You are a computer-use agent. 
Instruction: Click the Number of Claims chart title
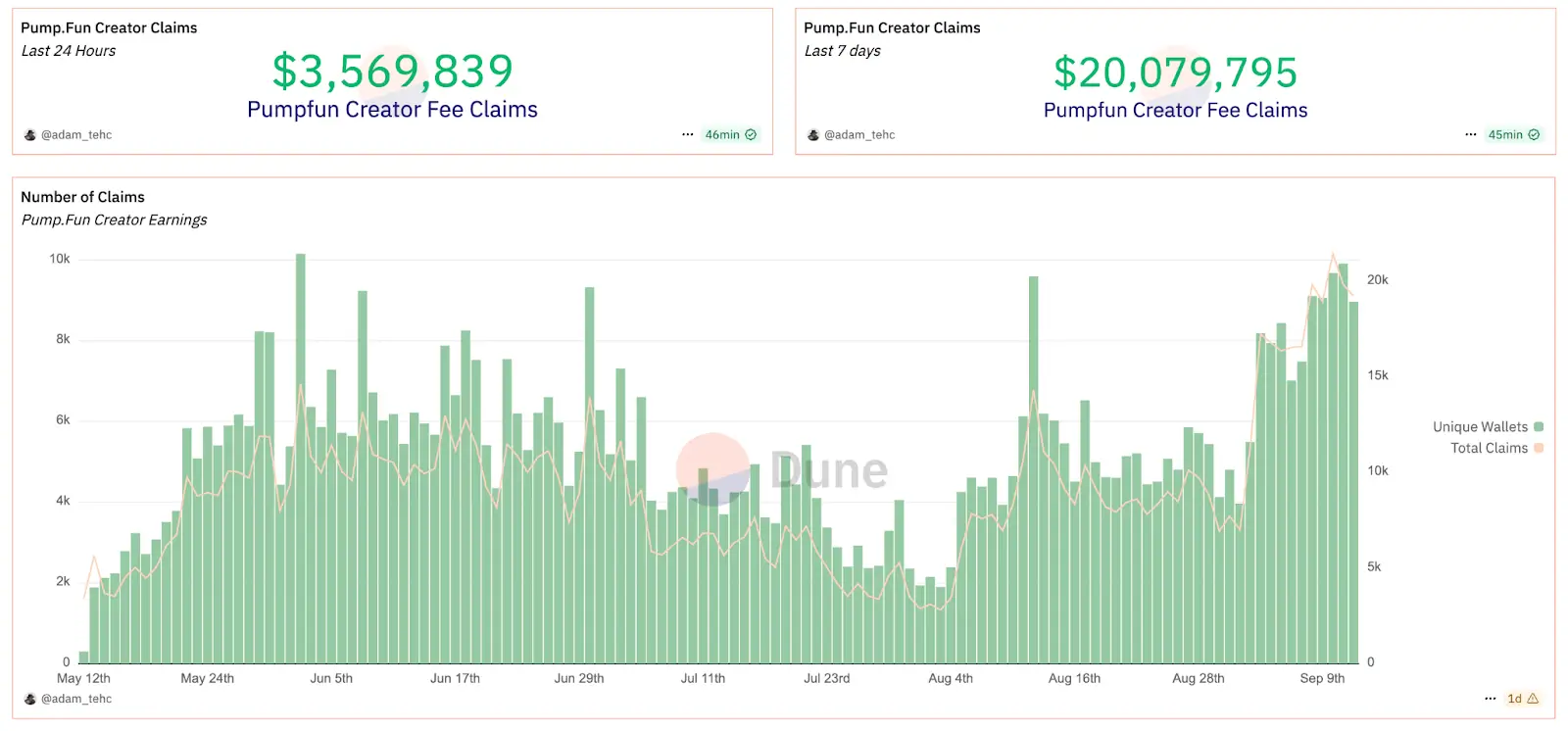(83, 197)
